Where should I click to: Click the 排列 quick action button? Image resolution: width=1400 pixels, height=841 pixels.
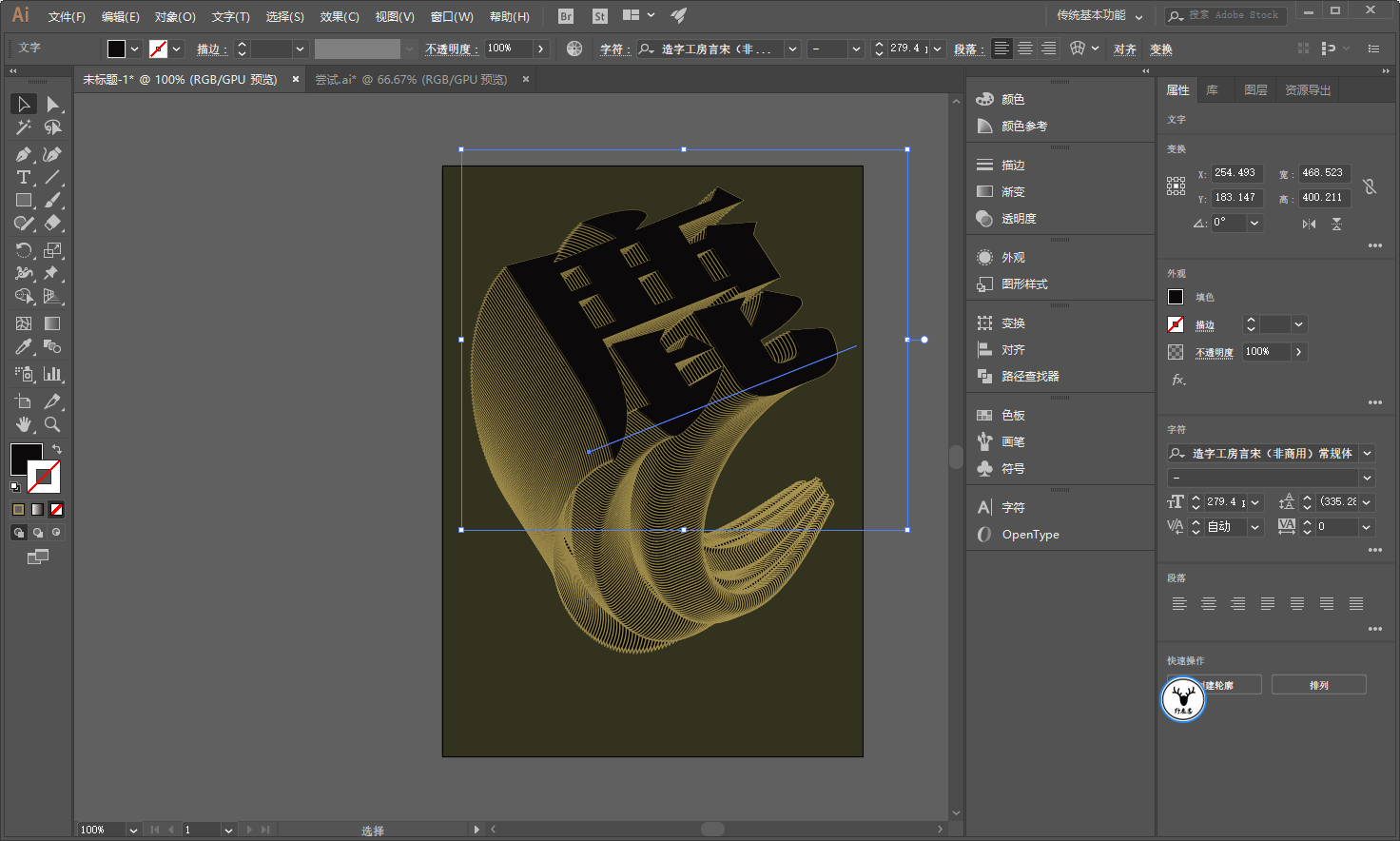click(x=1319, y=685)
